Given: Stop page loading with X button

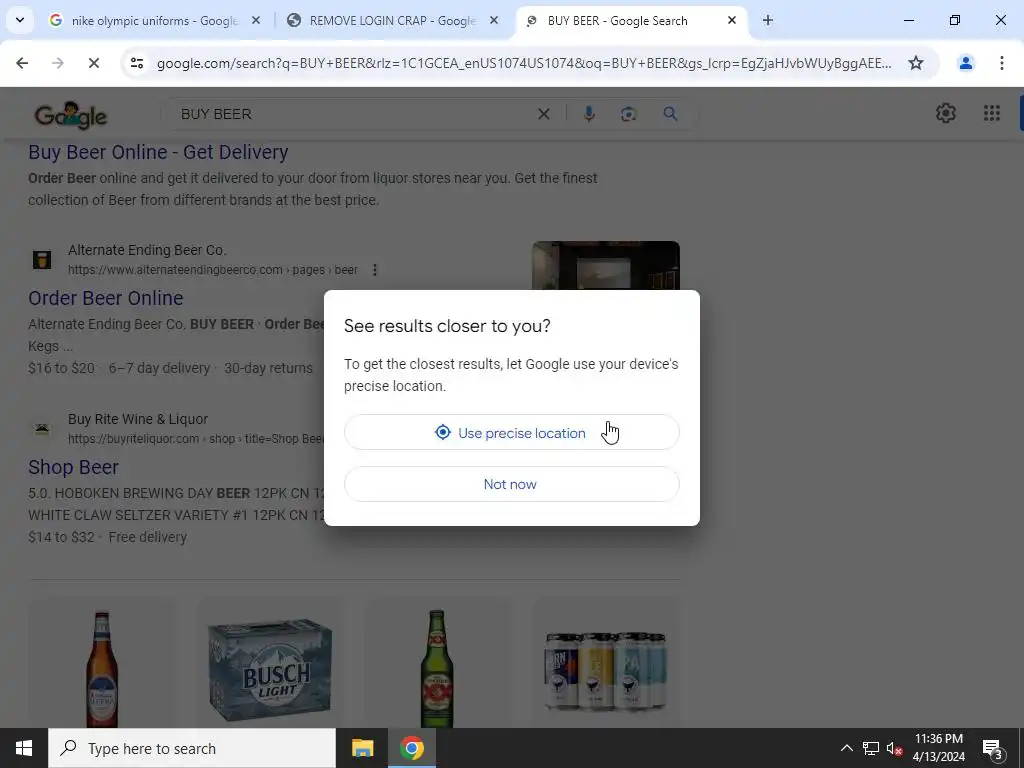Looking at the screenshot, I should point(93,63).
